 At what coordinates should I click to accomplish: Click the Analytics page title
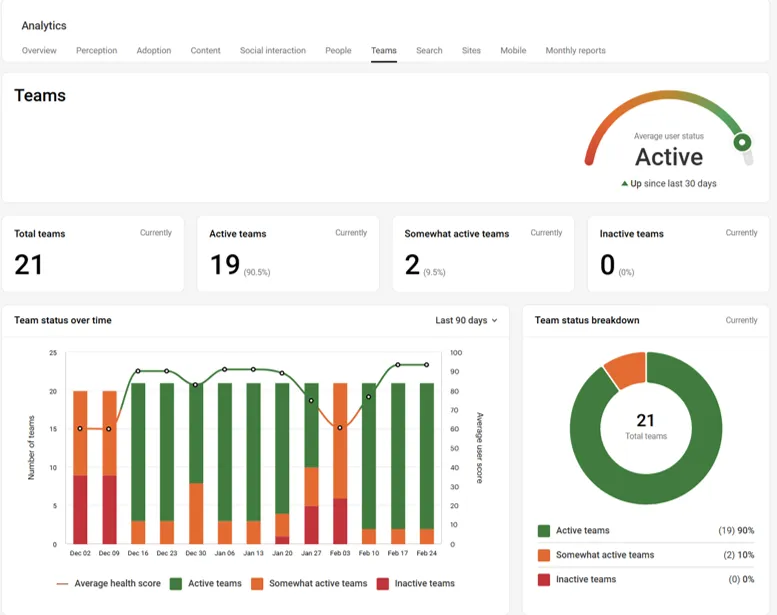tap(44, 26)
